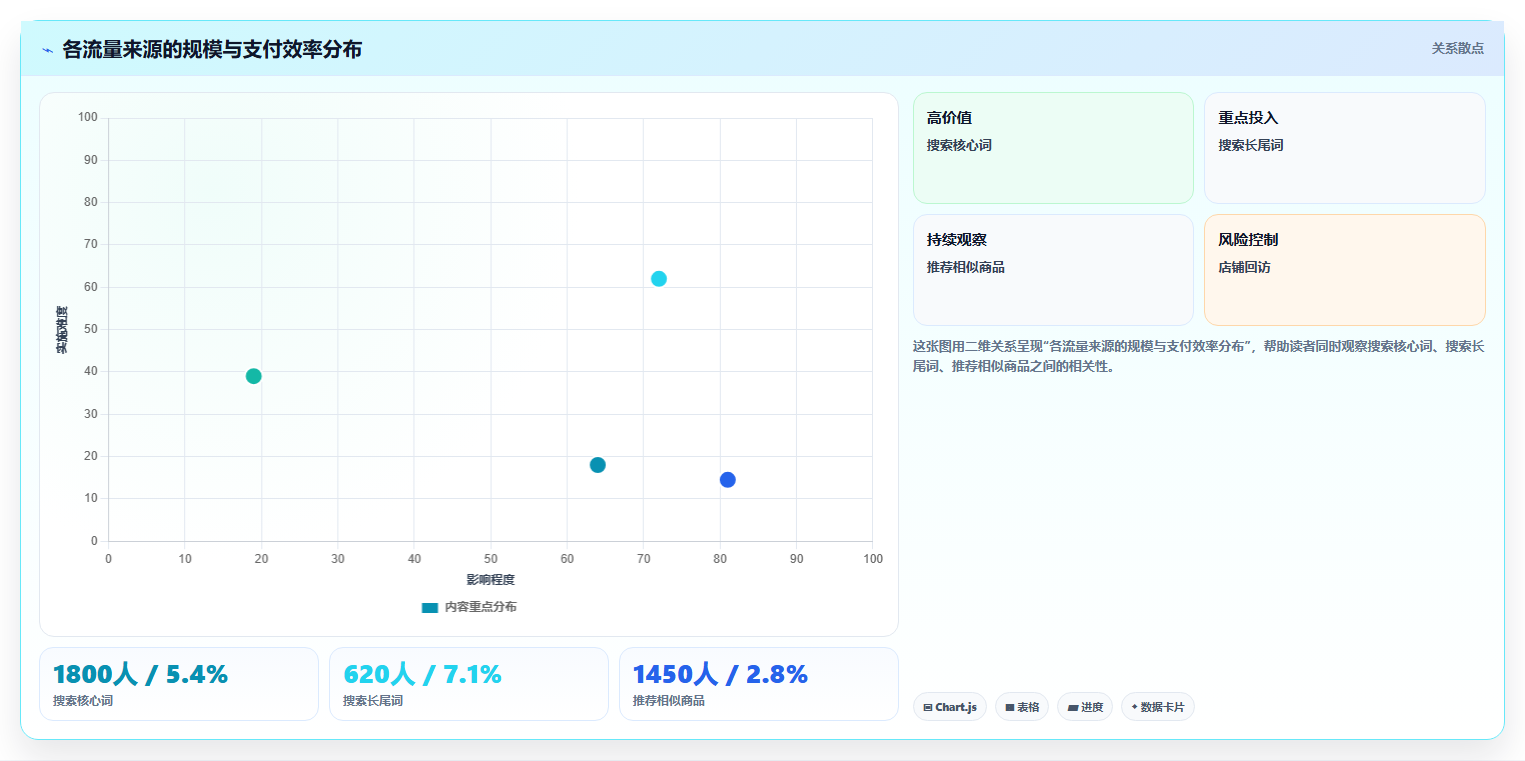Click the 关系散点 label in header
Viewport: 1525px width, 761px height.
pyautogui.click(x=1458, y=48)
